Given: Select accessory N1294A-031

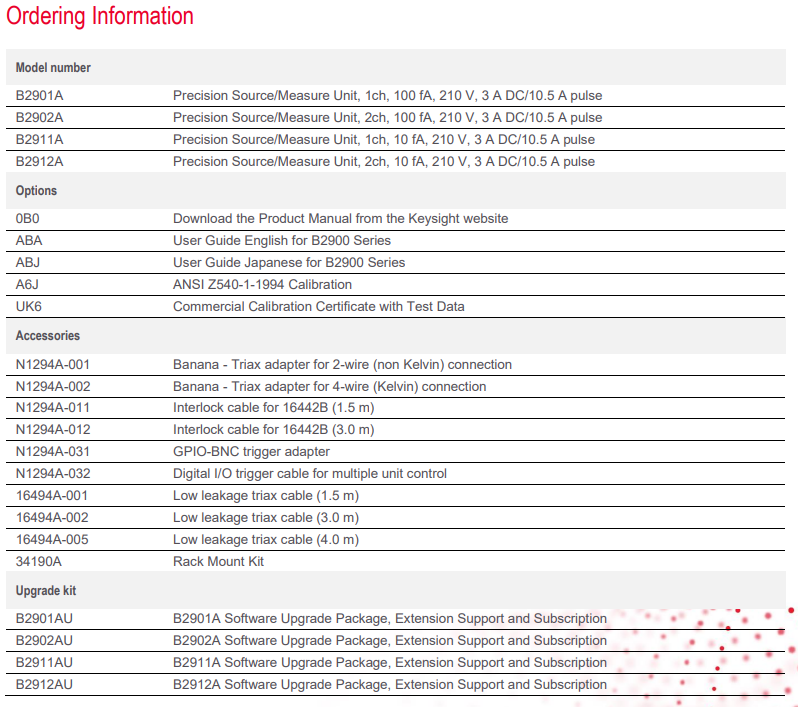Looking at the screenshot, I should pyautogui.click(x=53, y=451).
